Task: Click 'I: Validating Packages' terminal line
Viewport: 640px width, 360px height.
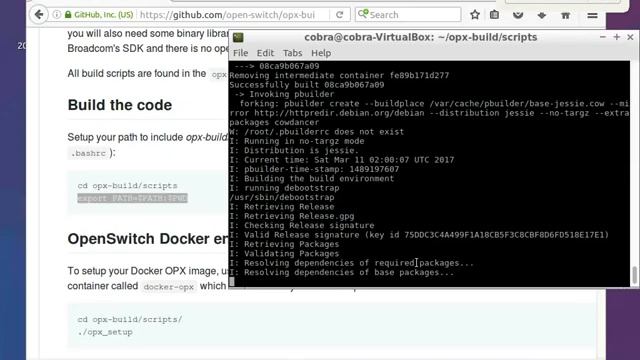Action: [x=284, y=253]
